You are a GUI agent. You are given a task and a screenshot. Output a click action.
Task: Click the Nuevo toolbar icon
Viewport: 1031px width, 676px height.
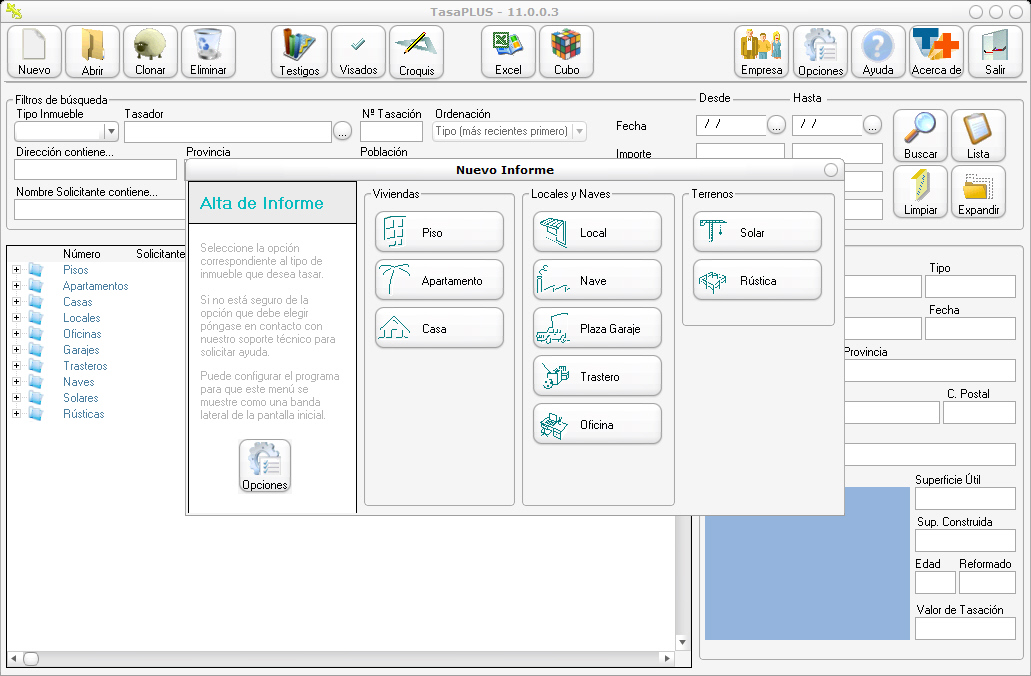(34, 52)
